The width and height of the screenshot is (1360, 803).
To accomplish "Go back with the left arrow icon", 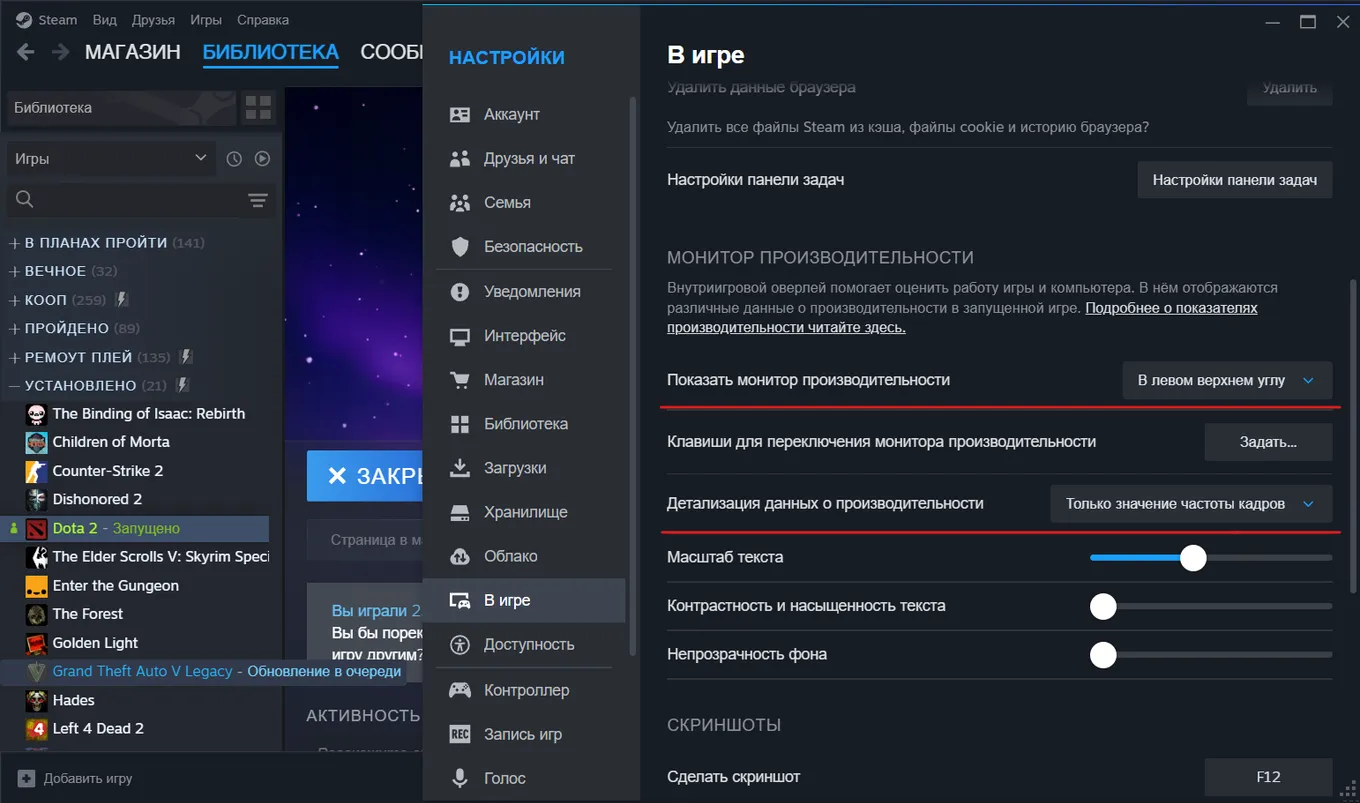I will point(25,52).
